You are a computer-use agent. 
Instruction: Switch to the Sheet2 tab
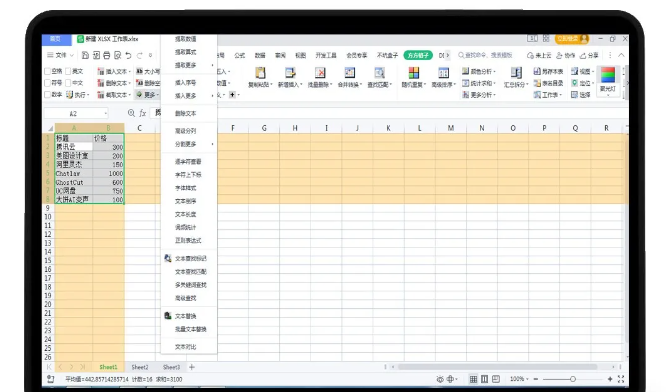click(x=140, y=367)
